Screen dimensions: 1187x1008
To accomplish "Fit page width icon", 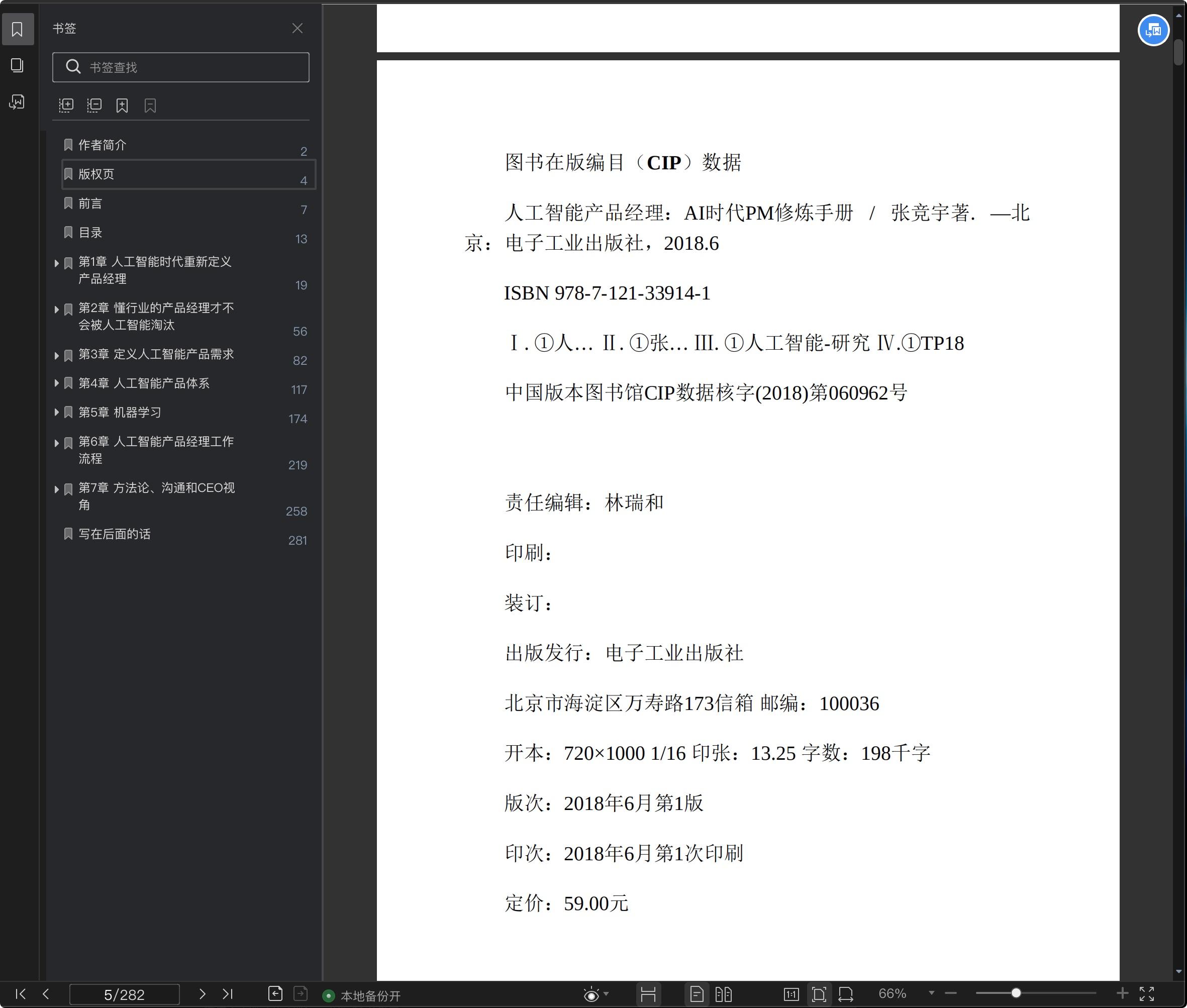I will (846, 995).
